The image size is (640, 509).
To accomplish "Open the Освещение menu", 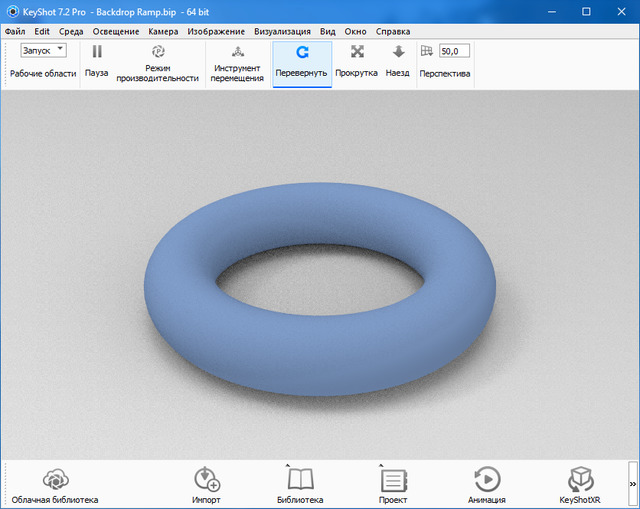I will (x=116, y=31).
